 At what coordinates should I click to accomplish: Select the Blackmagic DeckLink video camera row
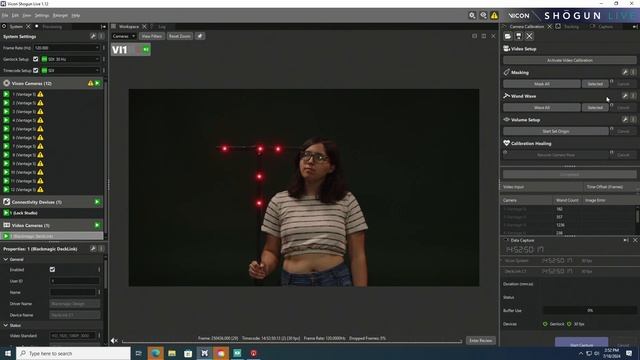click(x=52, y=236)
